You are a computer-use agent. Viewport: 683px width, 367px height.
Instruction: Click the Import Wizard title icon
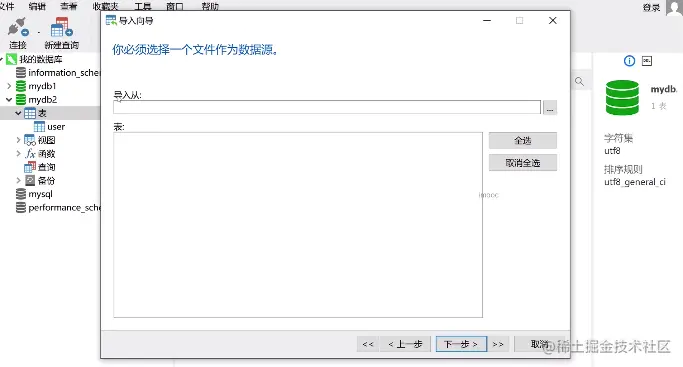point(111,20)
